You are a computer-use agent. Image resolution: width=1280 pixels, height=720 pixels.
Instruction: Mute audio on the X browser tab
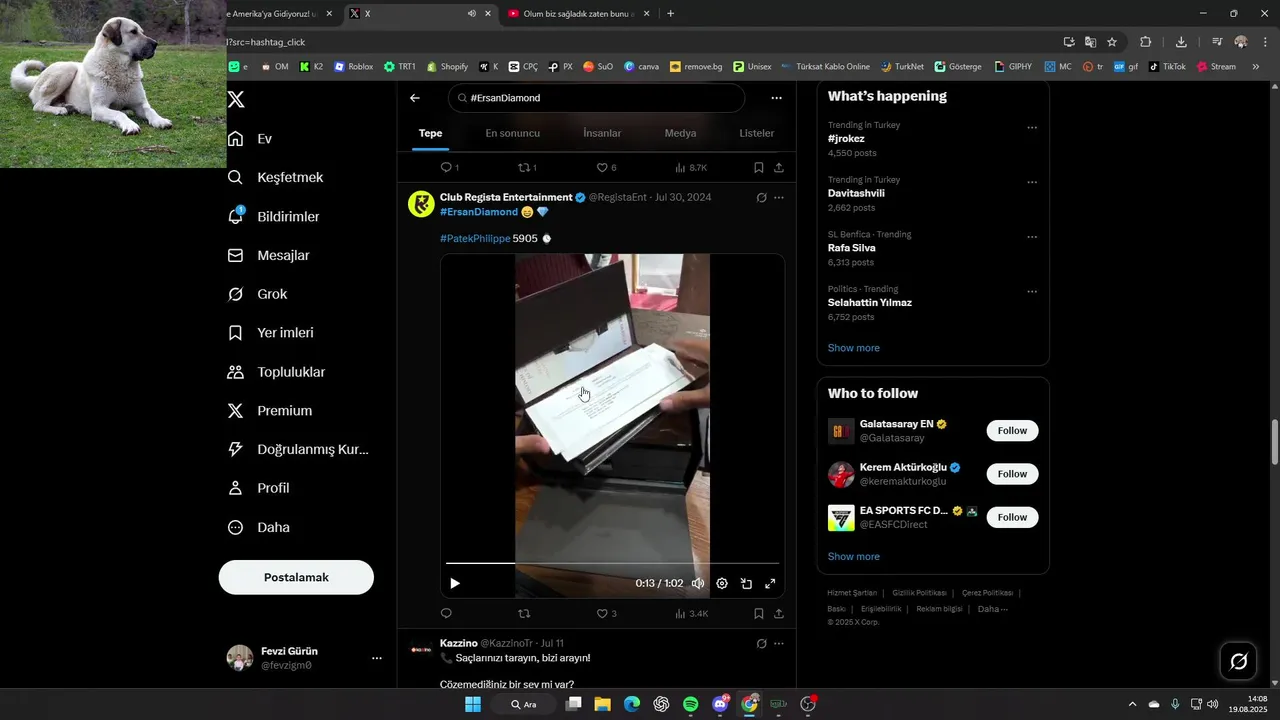tap(471, 14)
